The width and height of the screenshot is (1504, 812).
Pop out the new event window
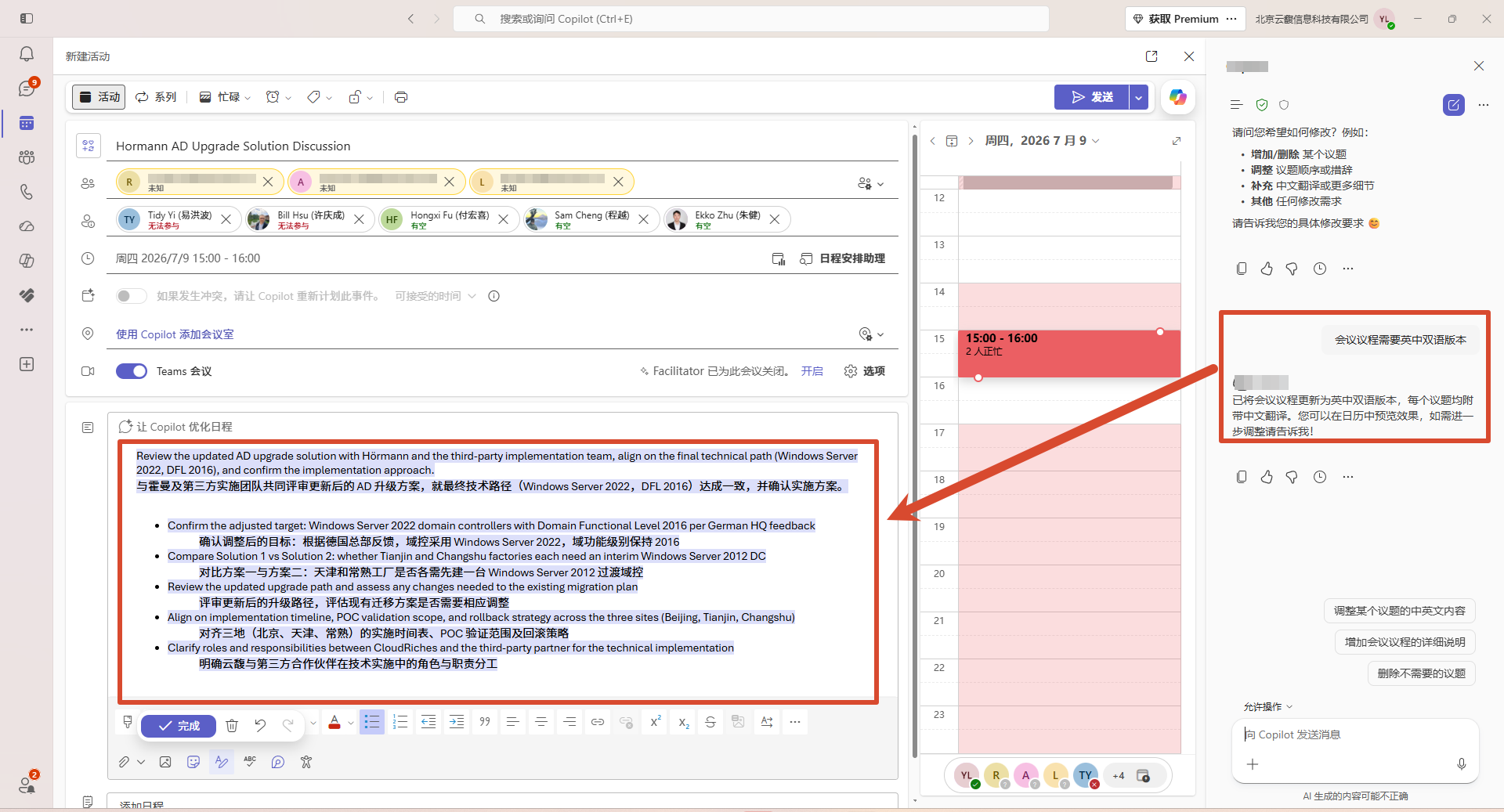[x=1151, y=56]
